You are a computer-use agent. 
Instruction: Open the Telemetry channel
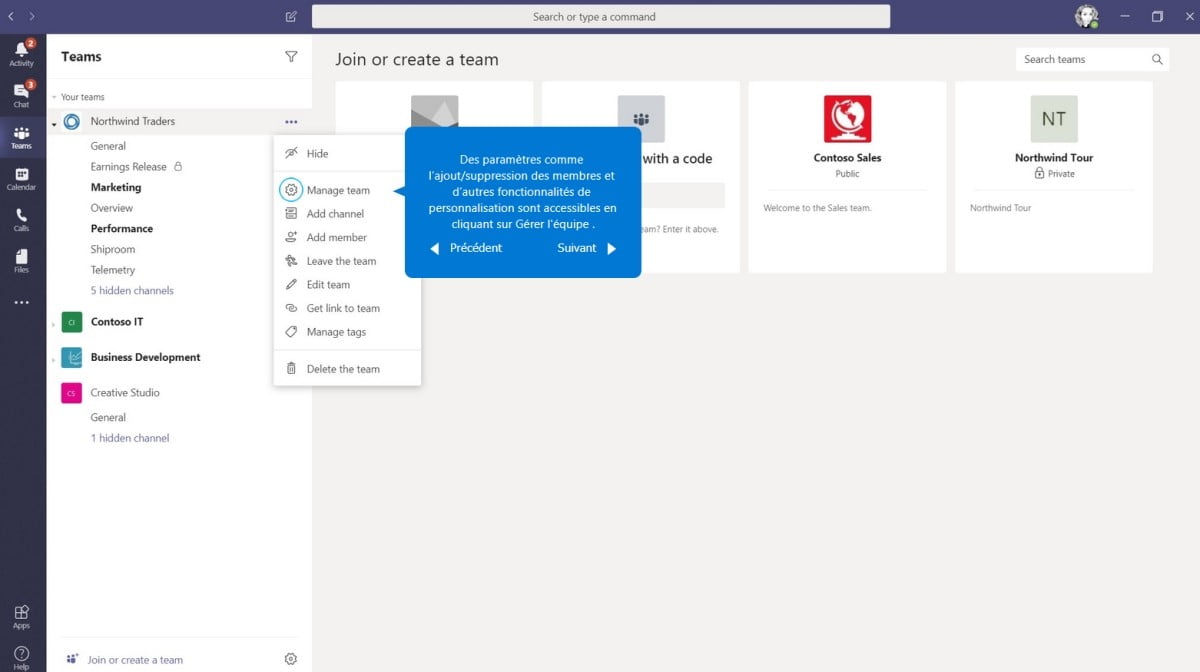coord(113,270)
